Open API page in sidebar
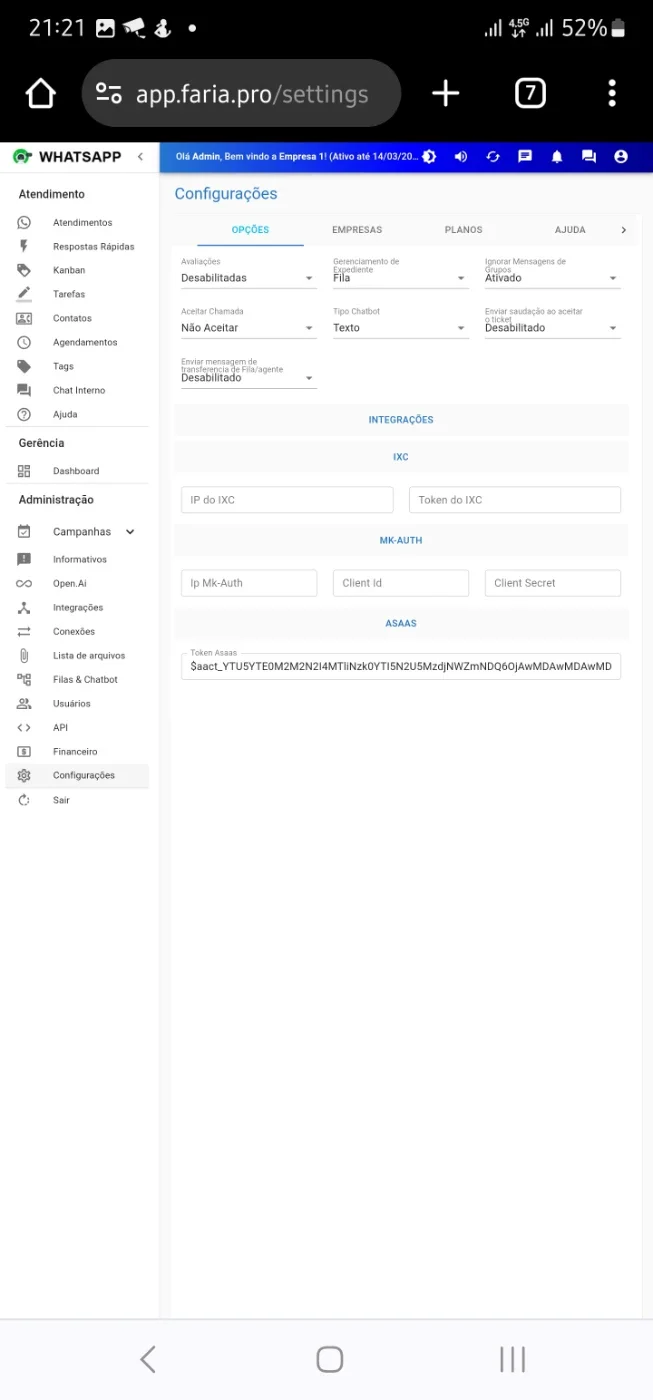The image size is (653, 1400). coord(78,727)
